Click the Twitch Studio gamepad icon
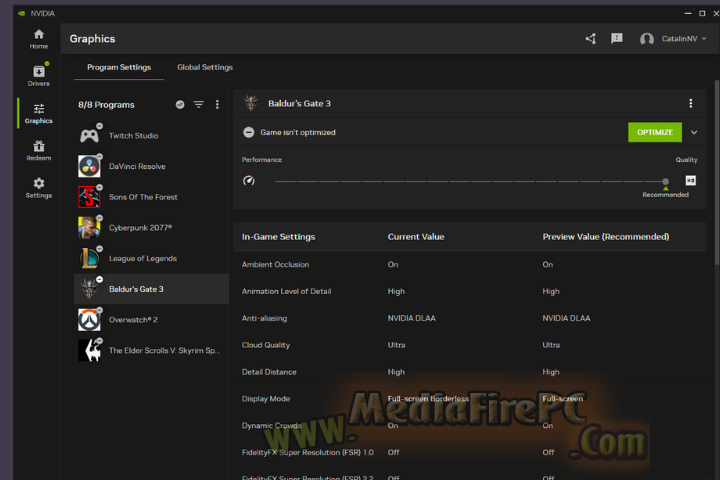The height and width of the screenshot is (480, 720). tap(89, 136)
